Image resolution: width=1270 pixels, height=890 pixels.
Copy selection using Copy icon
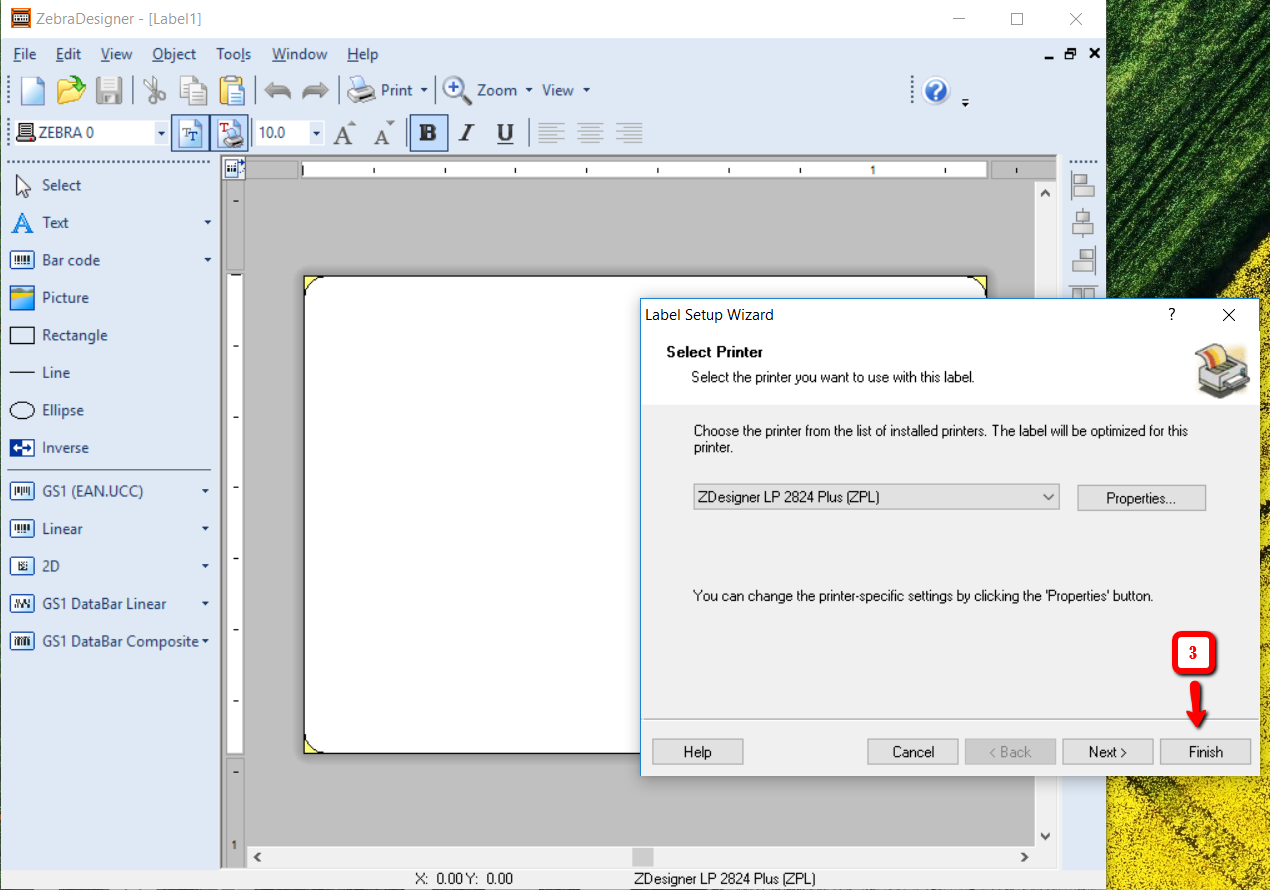pyautogui.click(x=193, y=90)
